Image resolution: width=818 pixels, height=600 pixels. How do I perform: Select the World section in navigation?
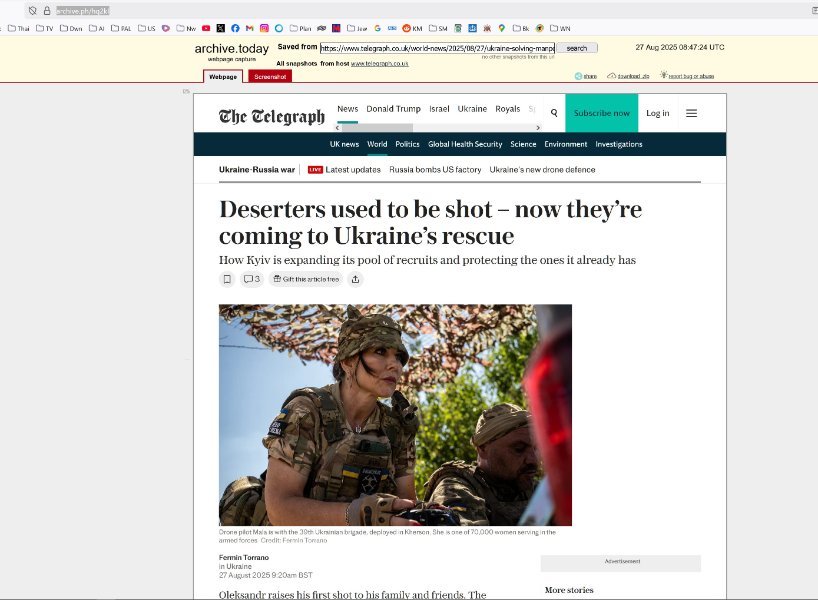377,144
